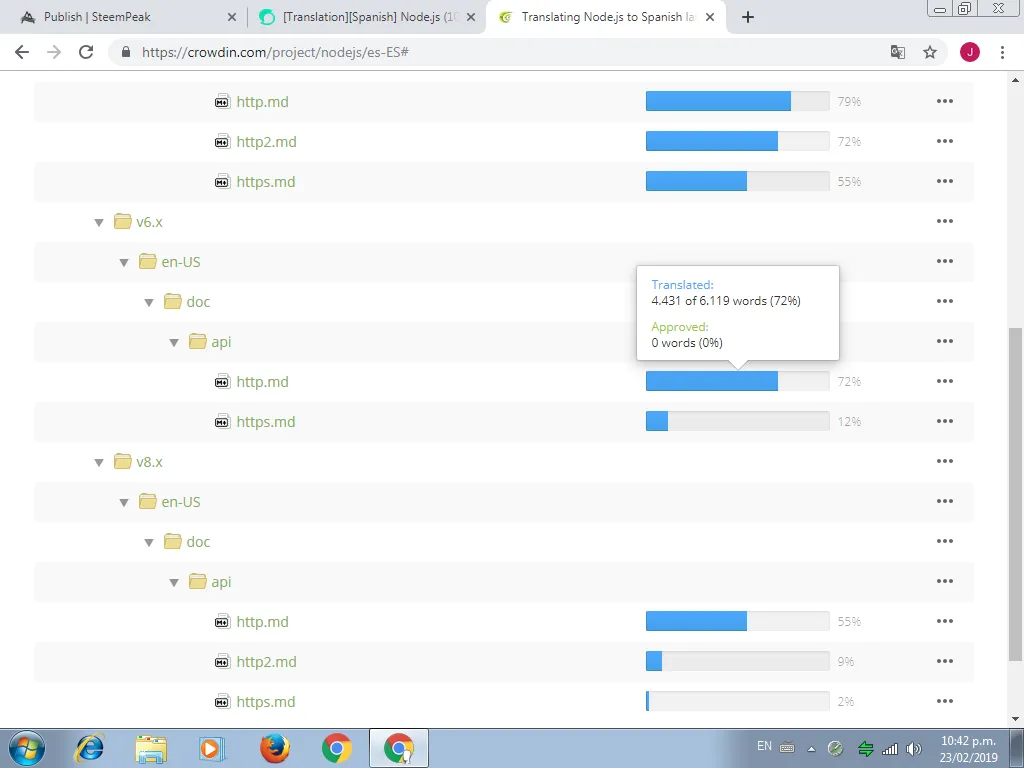Click the 9% progress bar of v8.x http2.md
This screenshot has width=1024, height=768.
pos(737,662)
